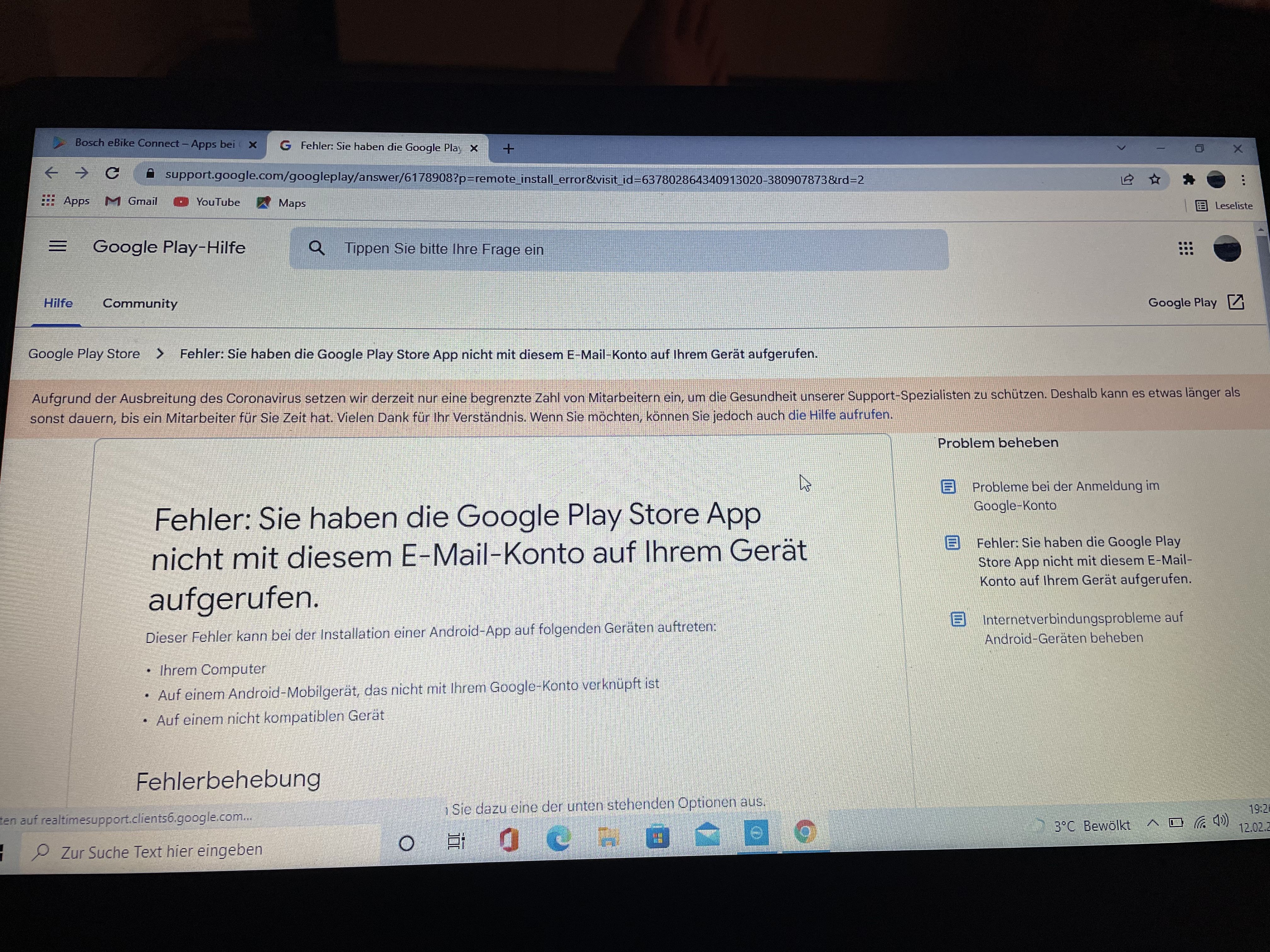Viewport: 1270px width, 952px height.
Task: Go back with the browser back arrow
Action: click(51, 172)
